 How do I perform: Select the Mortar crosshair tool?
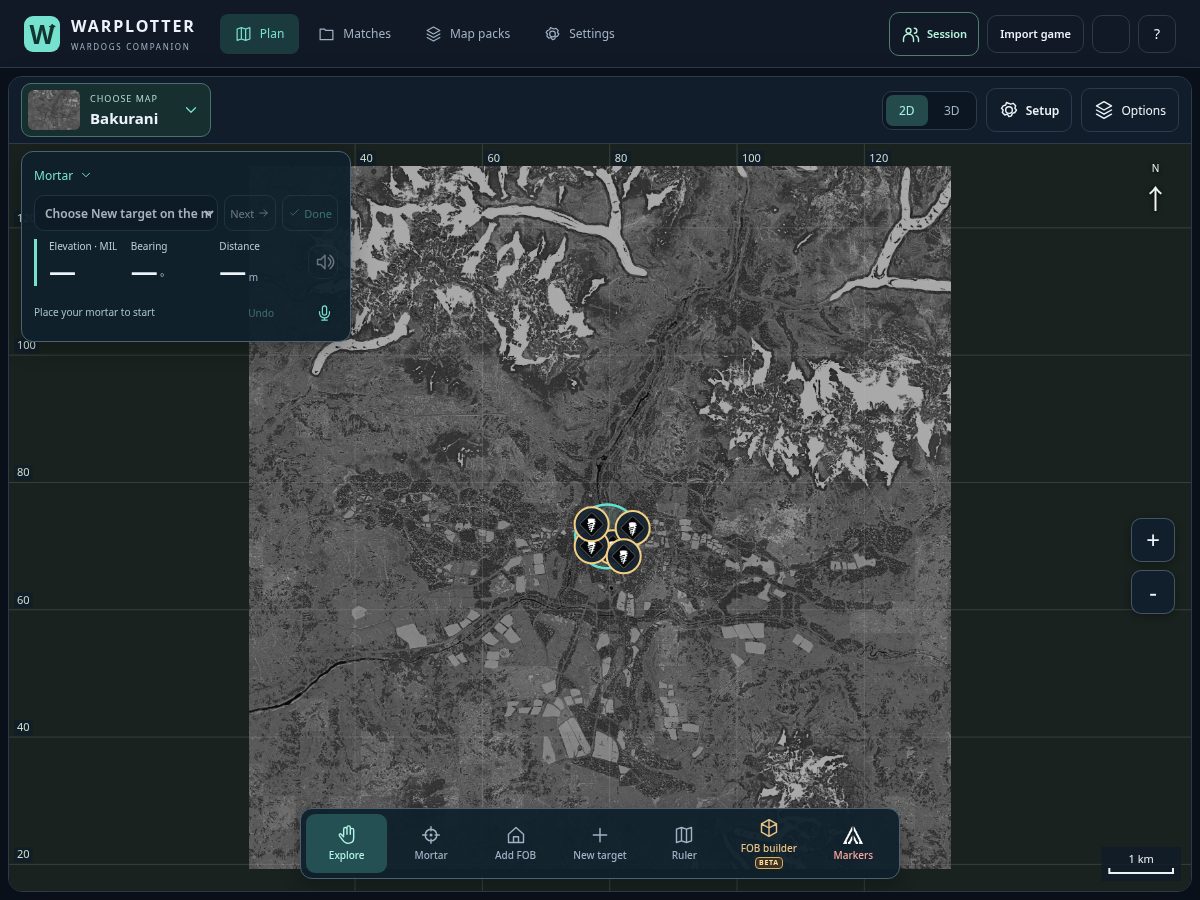[x=431, y=843]
